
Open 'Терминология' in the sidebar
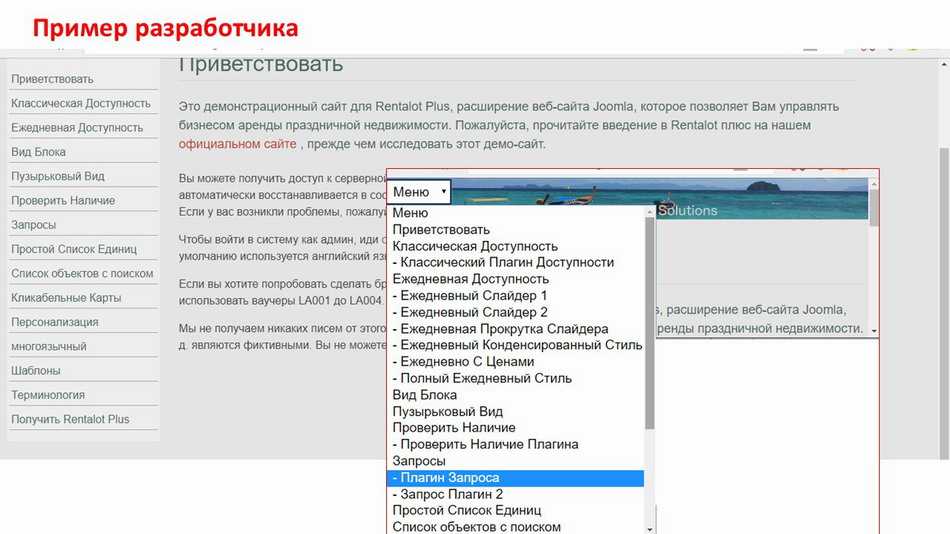click(48, 395)
